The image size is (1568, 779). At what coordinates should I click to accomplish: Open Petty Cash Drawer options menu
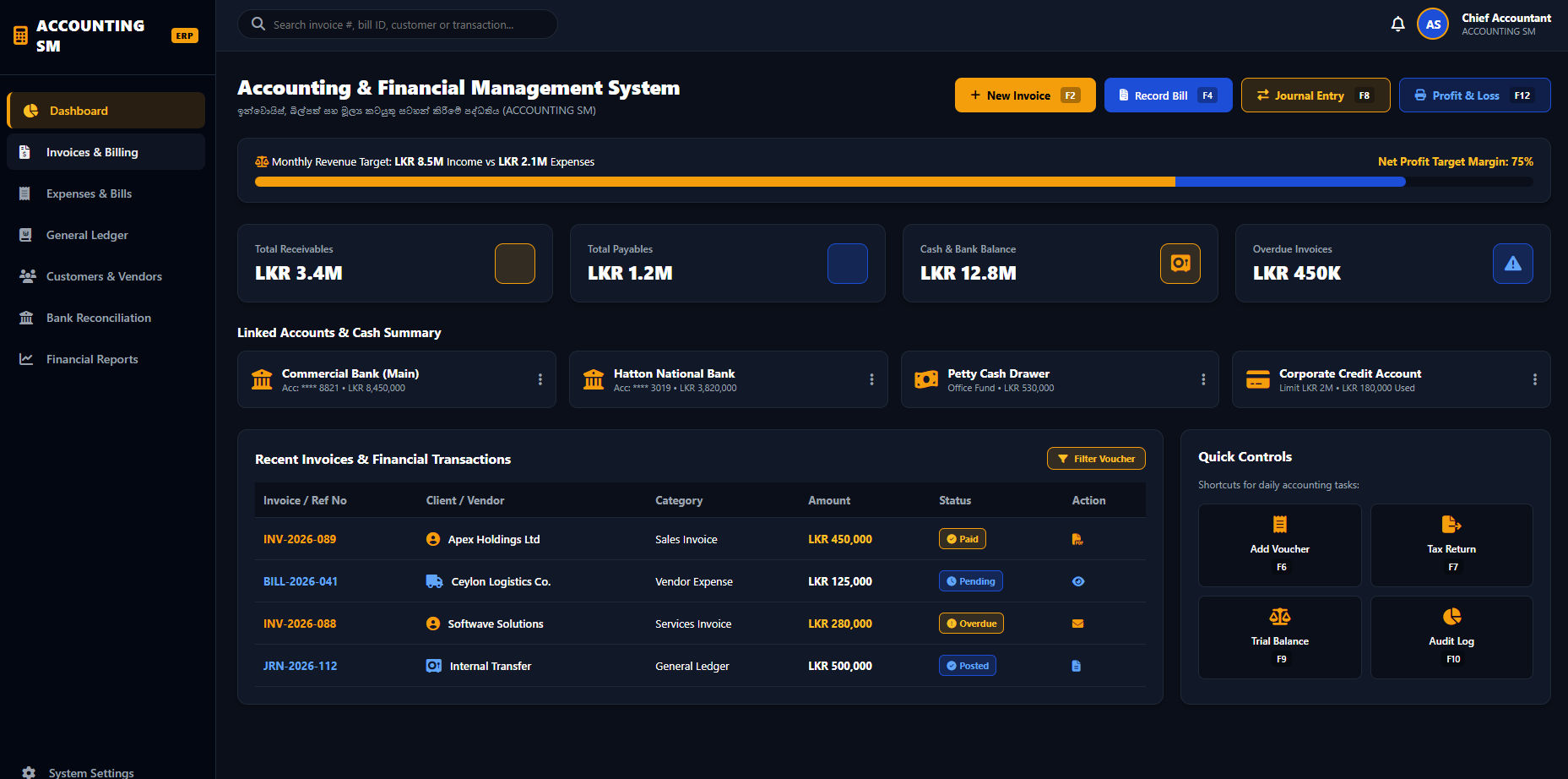point(1203,379)
